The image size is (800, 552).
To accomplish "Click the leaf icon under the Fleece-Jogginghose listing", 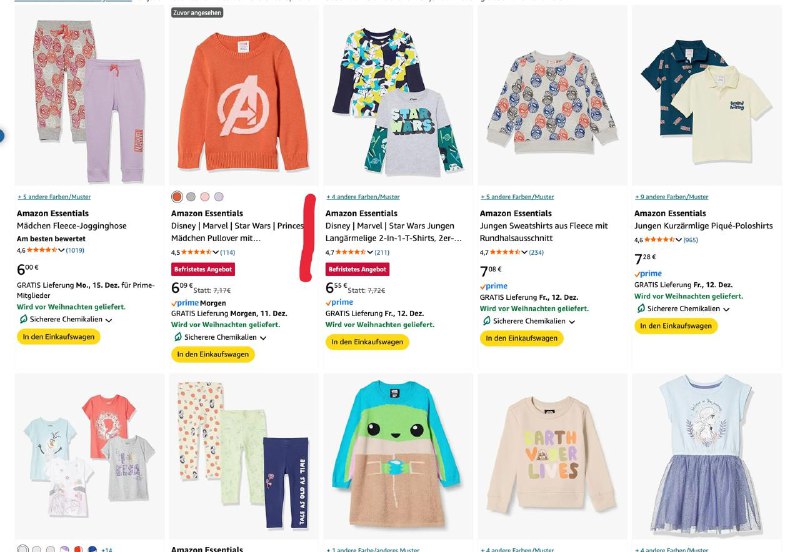I will 22,319.
